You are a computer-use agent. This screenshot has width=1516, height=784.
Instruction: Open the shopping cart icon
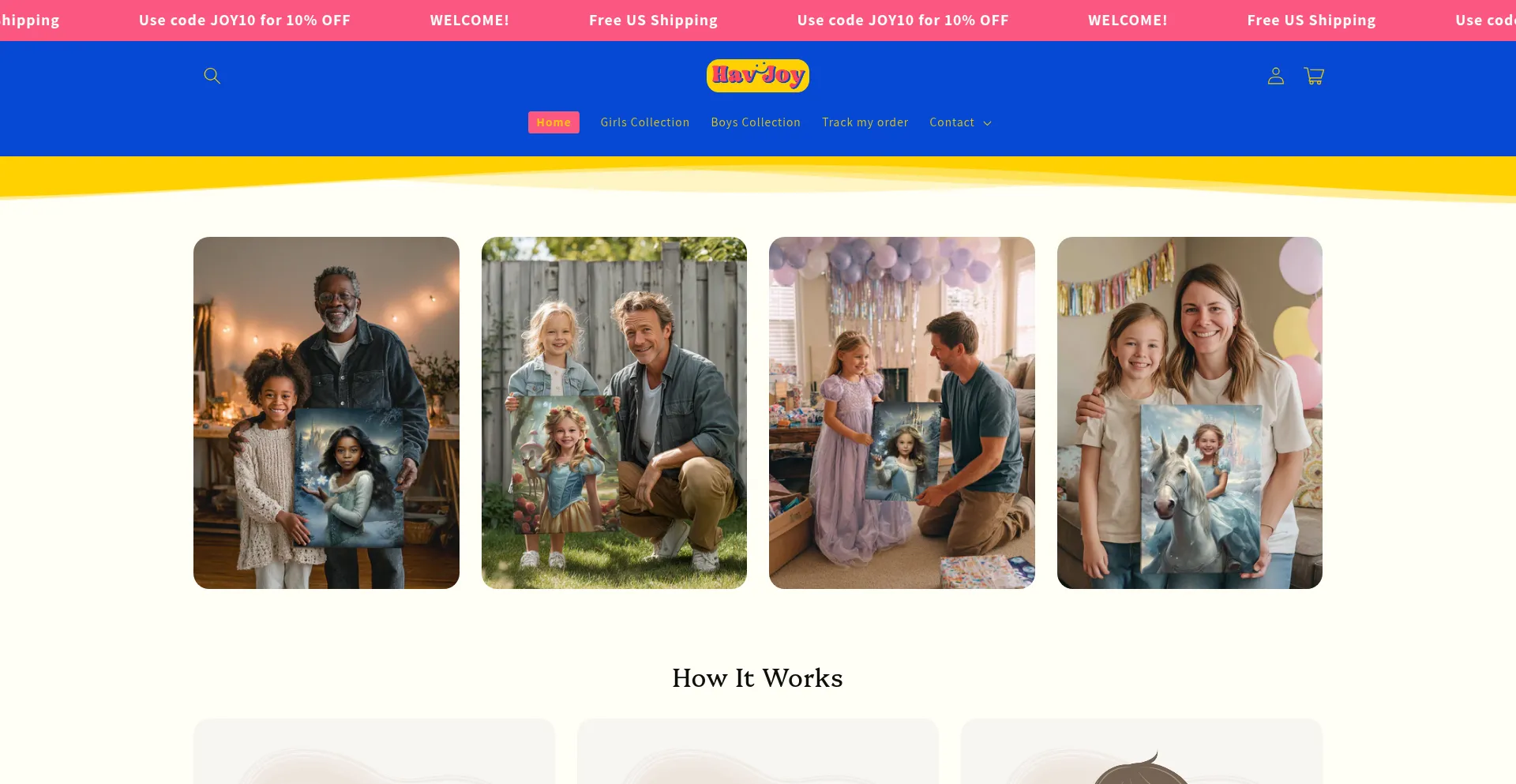point(1314,76)
